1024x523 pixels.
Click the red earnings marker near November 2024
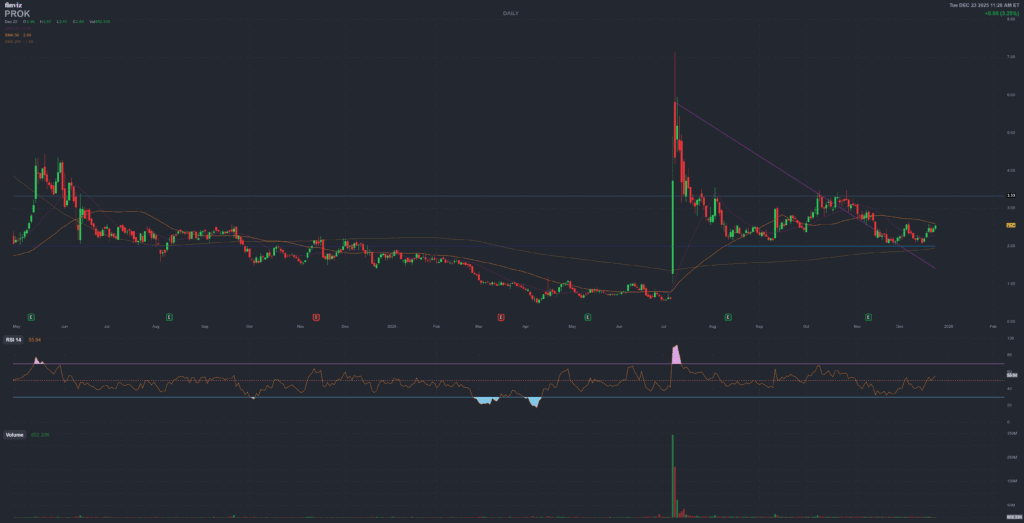[x=316, y=317]
